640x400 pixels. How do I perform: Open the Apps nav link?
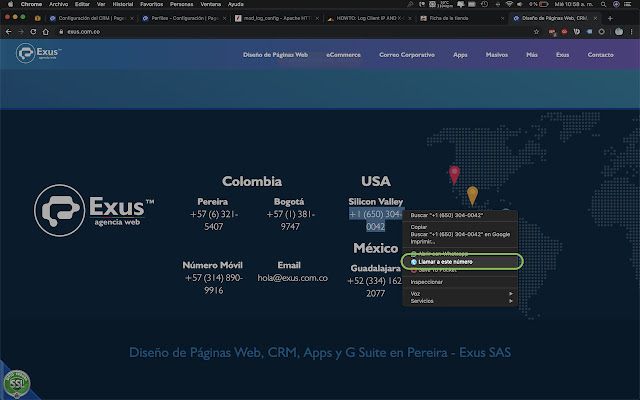pyautogui.click(x=460, y=55)
